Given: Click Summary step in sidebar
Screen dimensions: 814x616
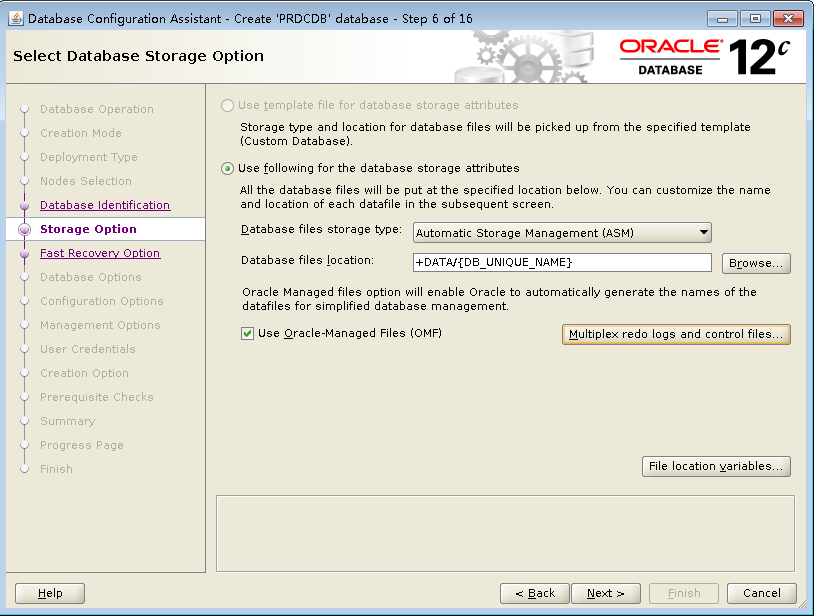Looking at the screenshot, I should [x=67, y=421].
